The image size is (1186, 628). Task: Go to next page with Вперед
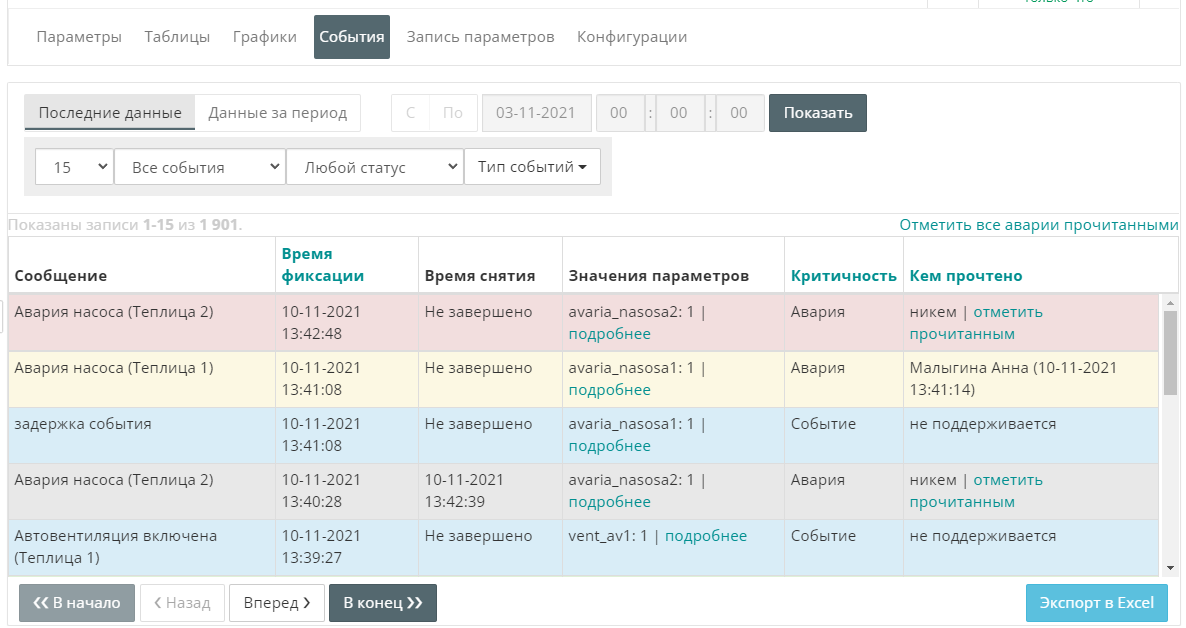pyautogui.click(x=277, y=603)
